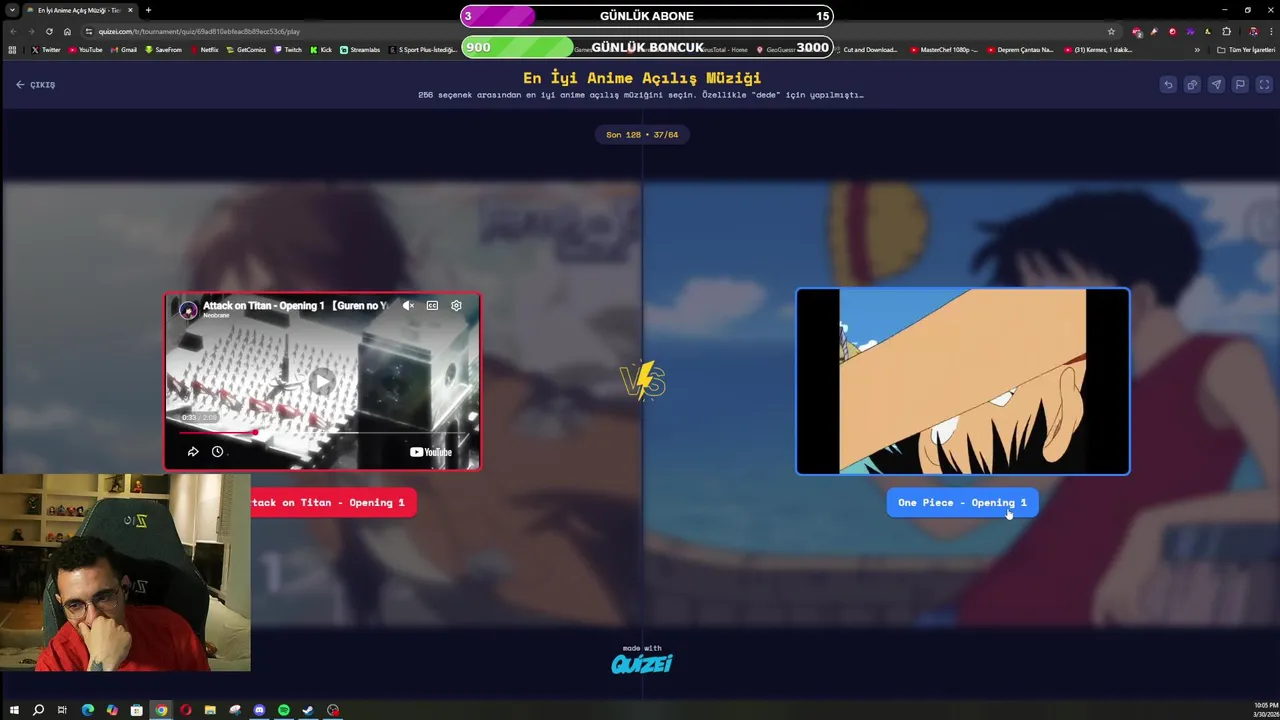This screenshot has height=720, width=1280.
Task: Click the copy link icon in quiz header
Action: [1192, 85]
